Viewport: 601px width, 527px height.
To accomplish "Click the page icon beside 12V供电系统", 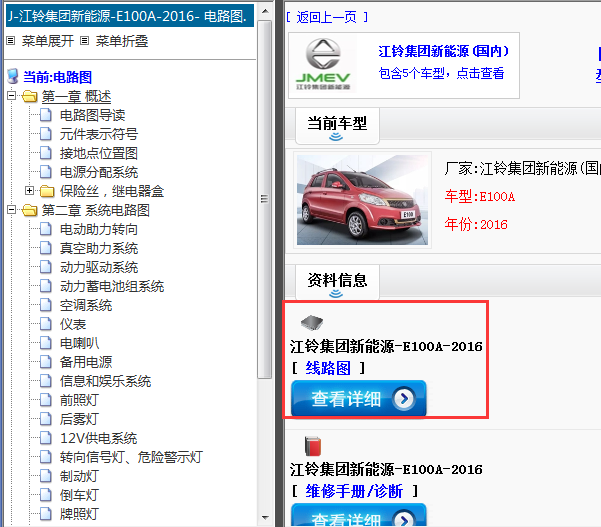I will pos(46,438).
